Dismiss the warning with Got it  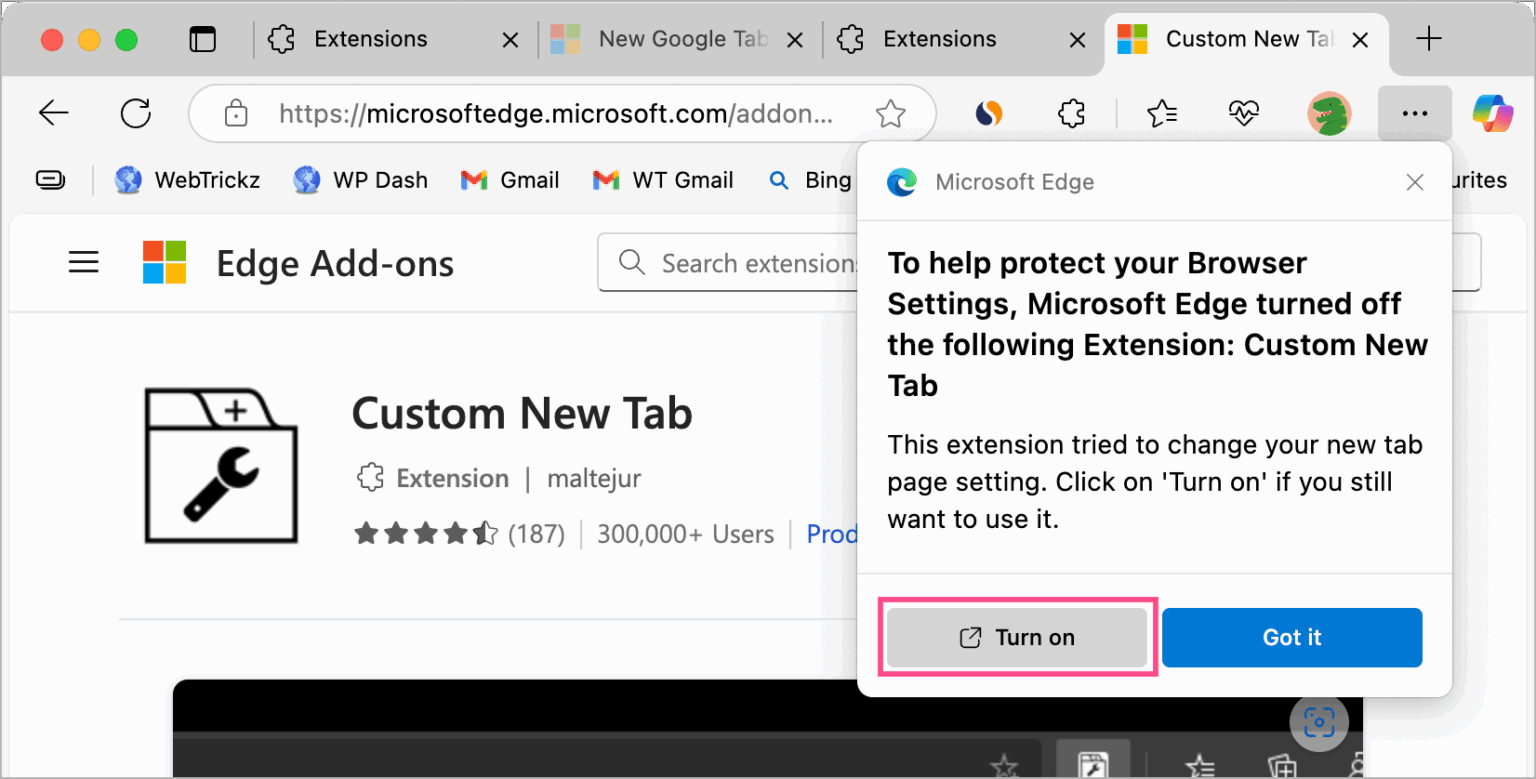pos(1292,637)
